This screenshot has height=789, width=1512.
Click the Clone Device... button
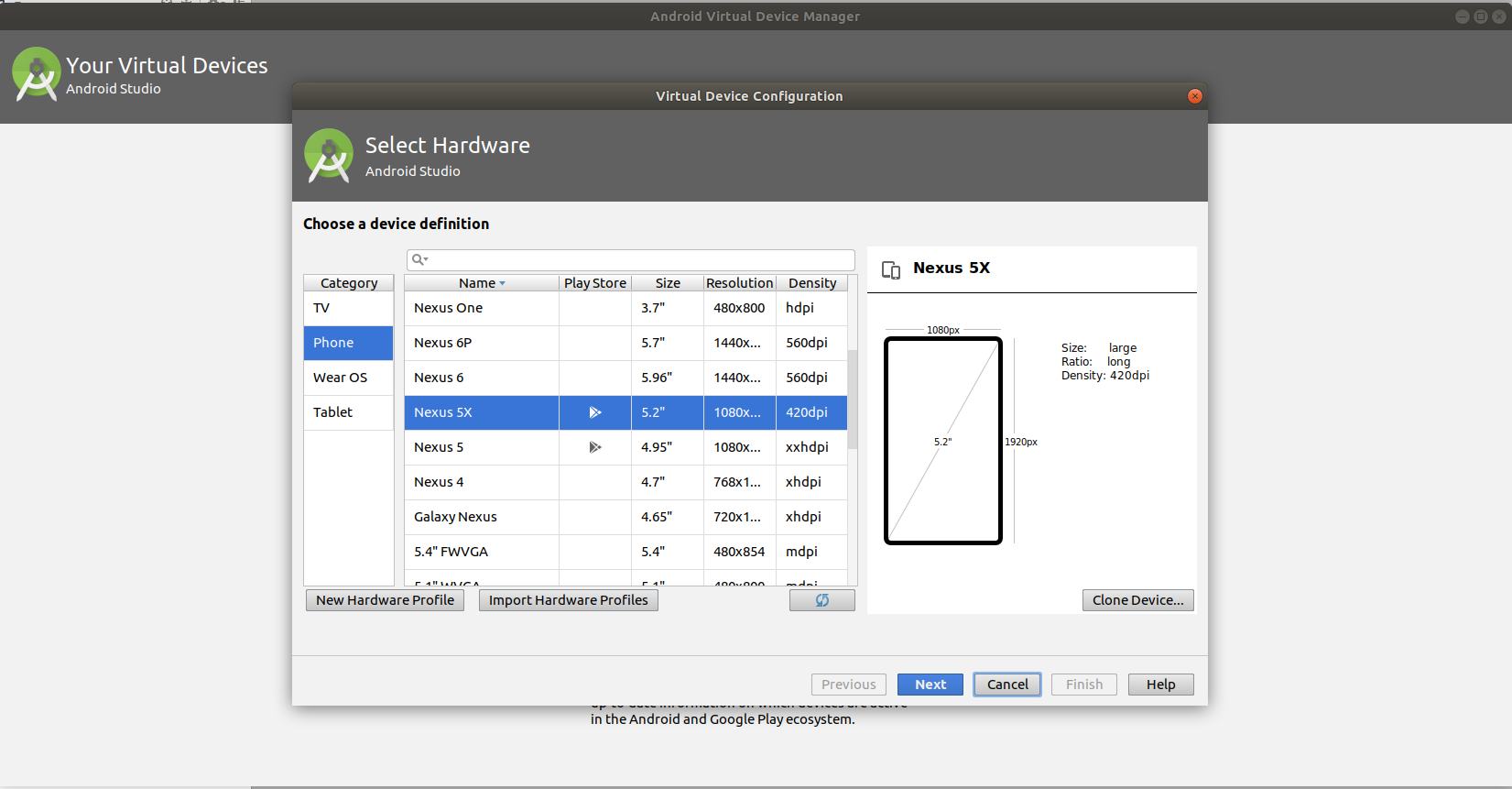tap(1138, 600)
